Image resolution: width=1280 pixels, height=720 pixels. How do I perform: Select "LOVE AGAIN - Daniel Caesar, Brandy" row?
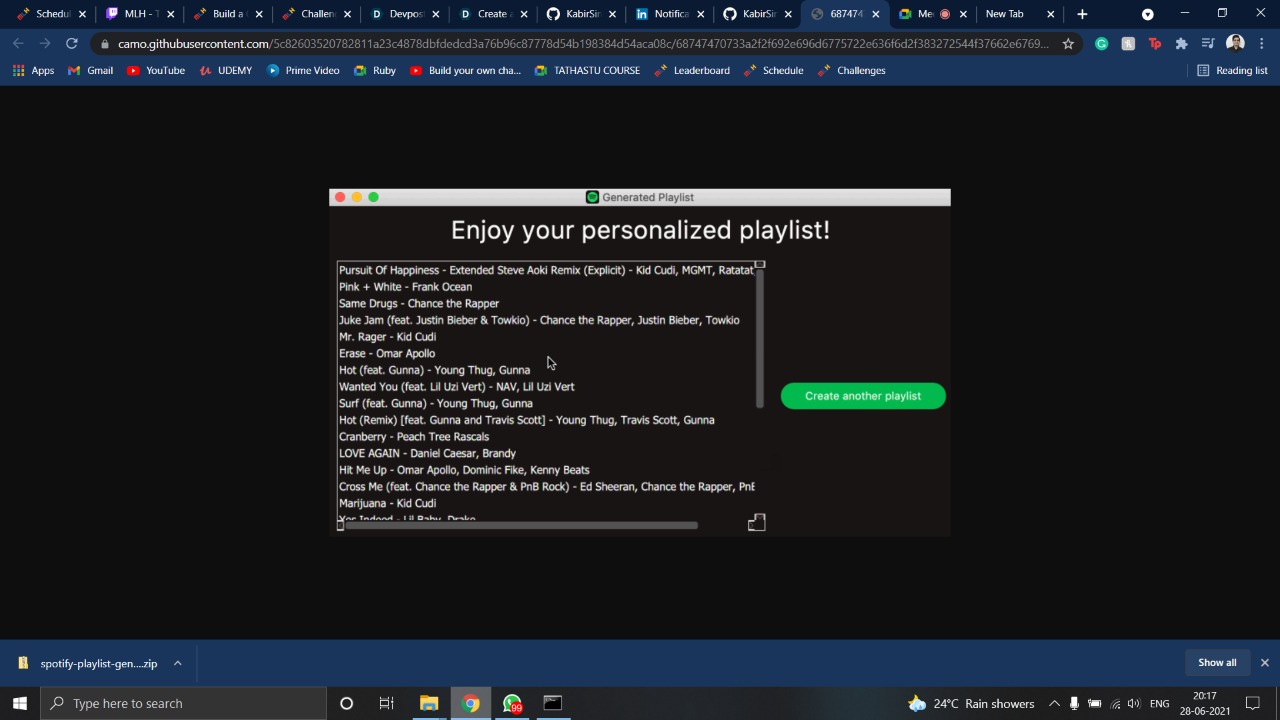click(x=547, y=454)
